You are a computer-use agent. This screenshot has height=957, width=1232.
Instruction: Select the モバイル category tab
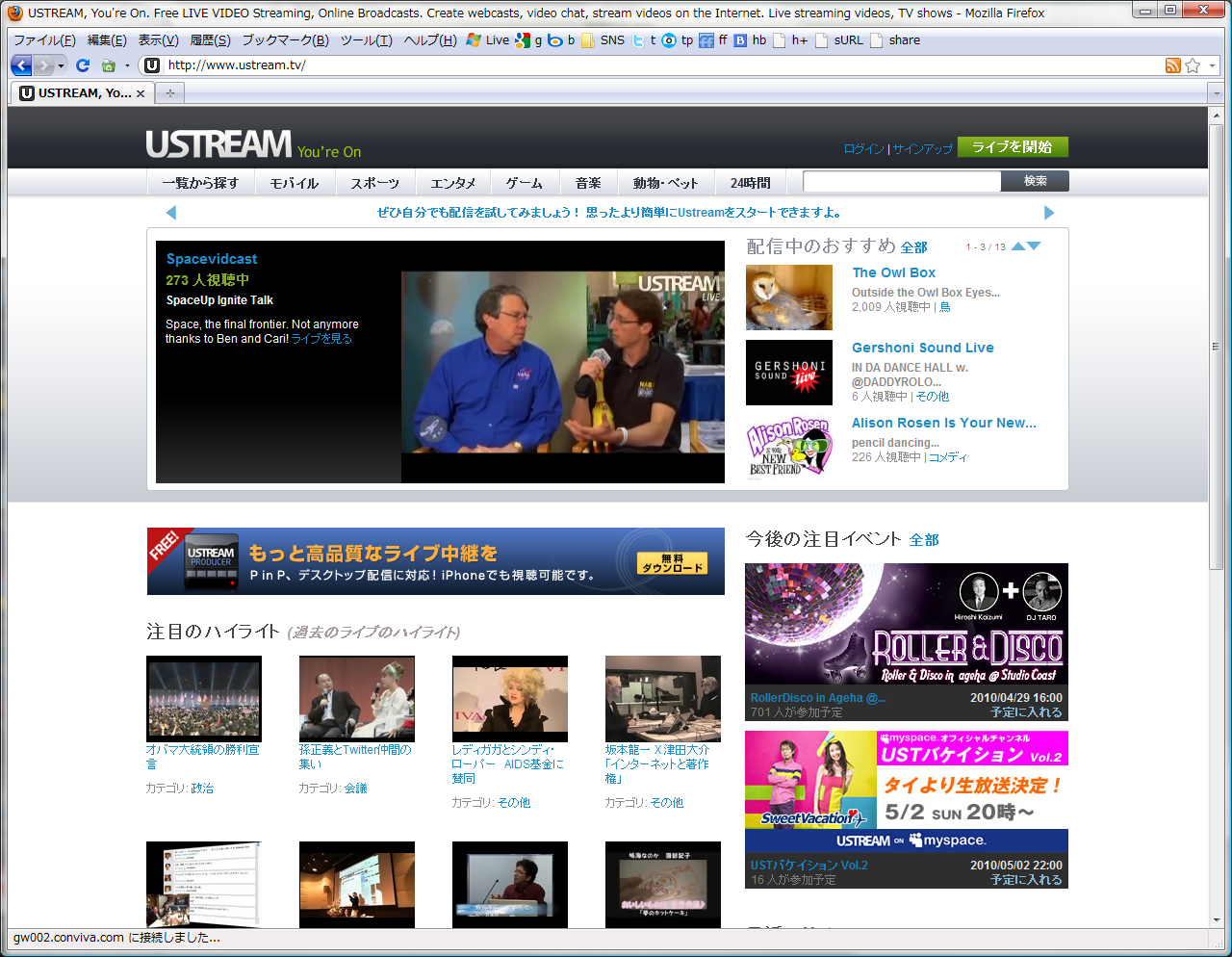294,183
